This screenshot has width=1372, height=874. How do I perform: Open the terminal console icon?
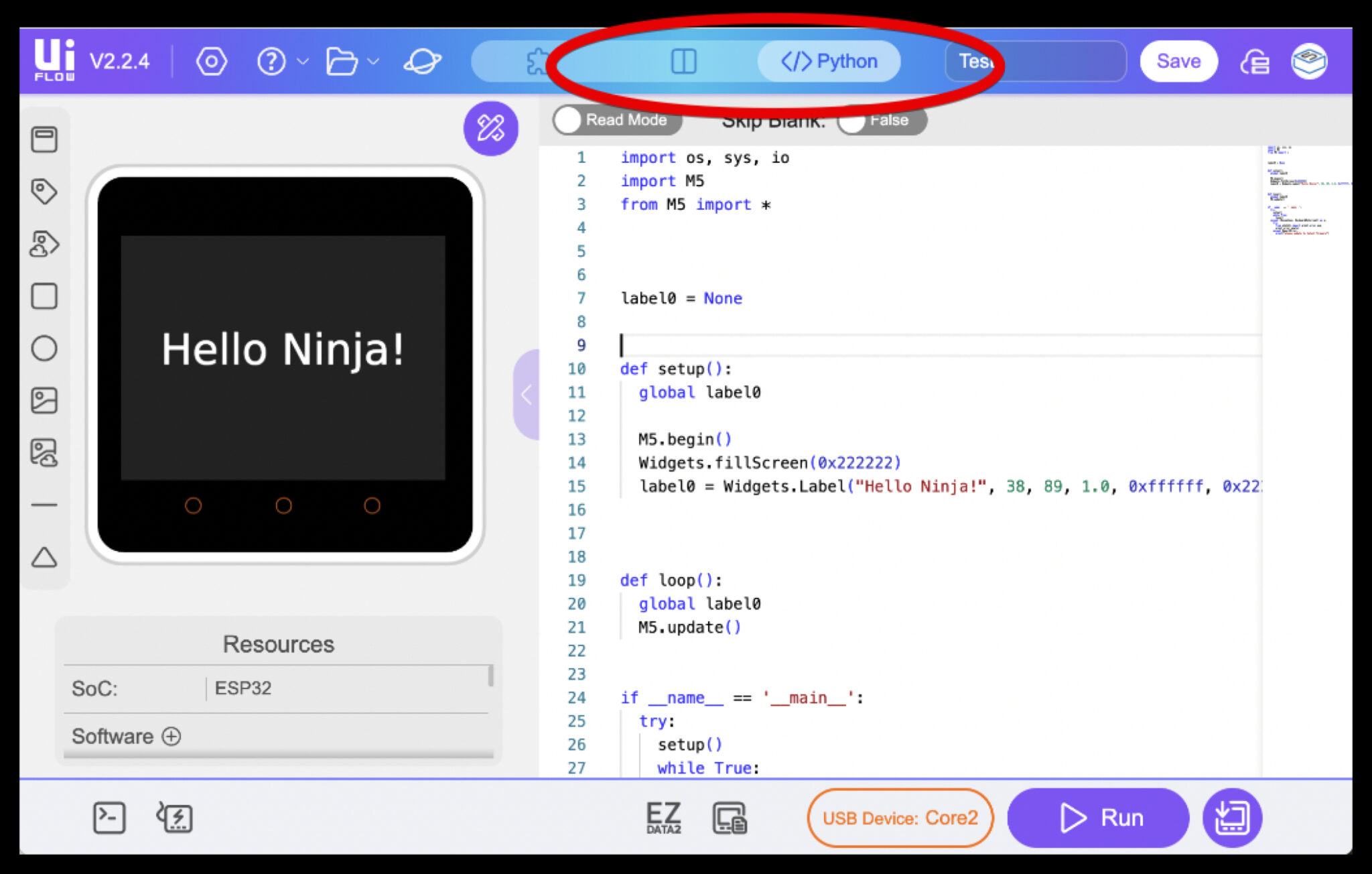[x=109, y=818]
